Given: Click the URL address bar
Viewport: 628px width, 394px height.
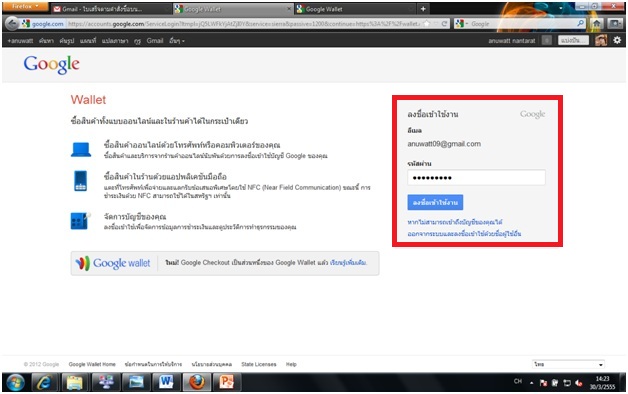Looking at the screenshot, I should coord(242,24).
